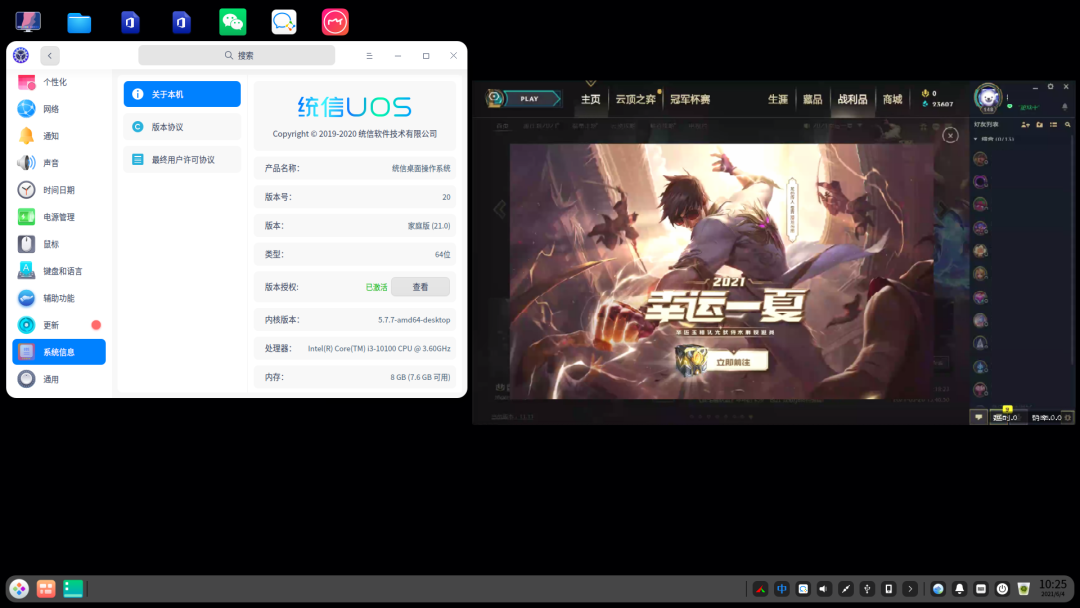Click the volume speaker tray icon
This screenshot has height=608, width=1080.
[824, 589]
